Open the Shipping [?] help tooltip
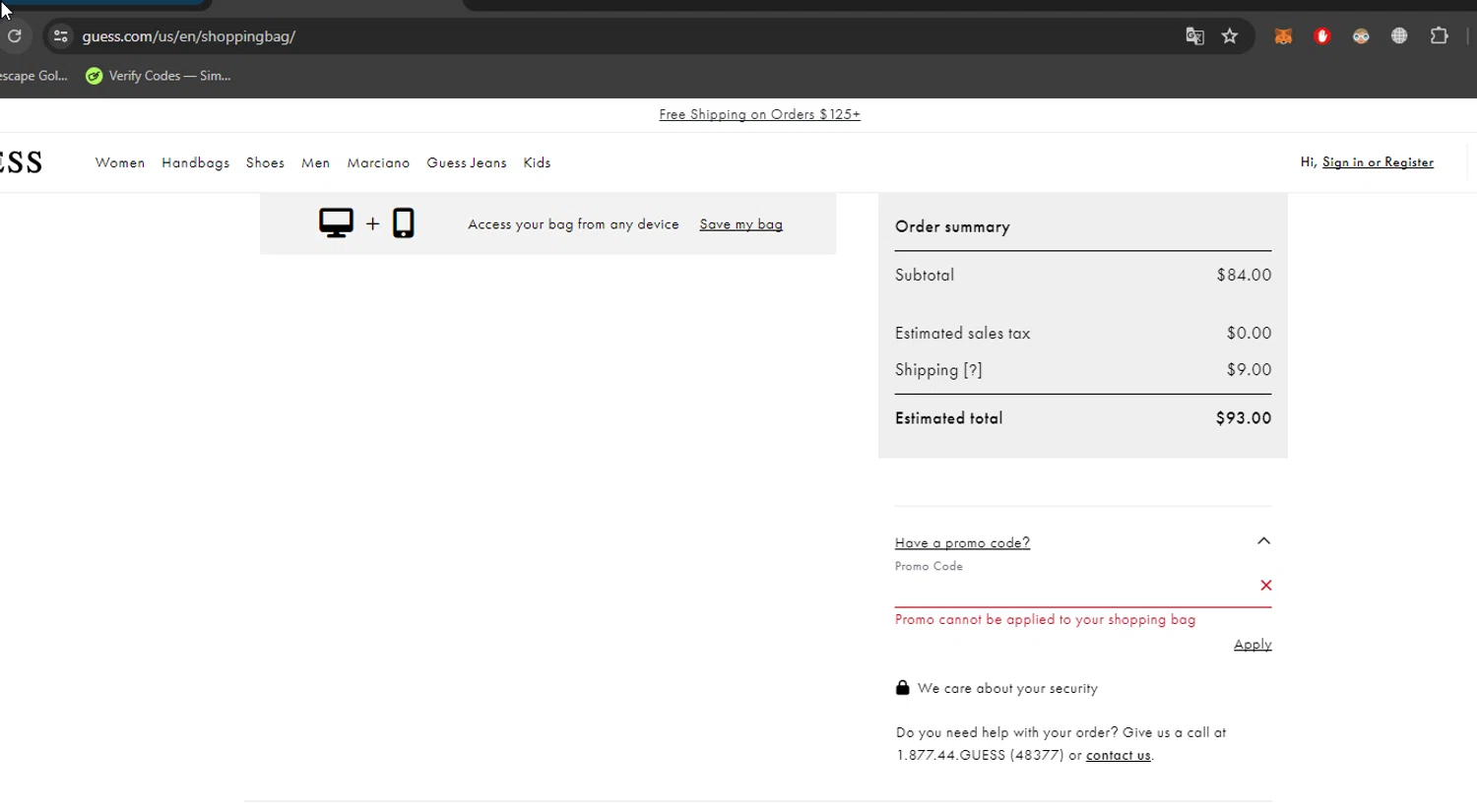 point(973,370)
